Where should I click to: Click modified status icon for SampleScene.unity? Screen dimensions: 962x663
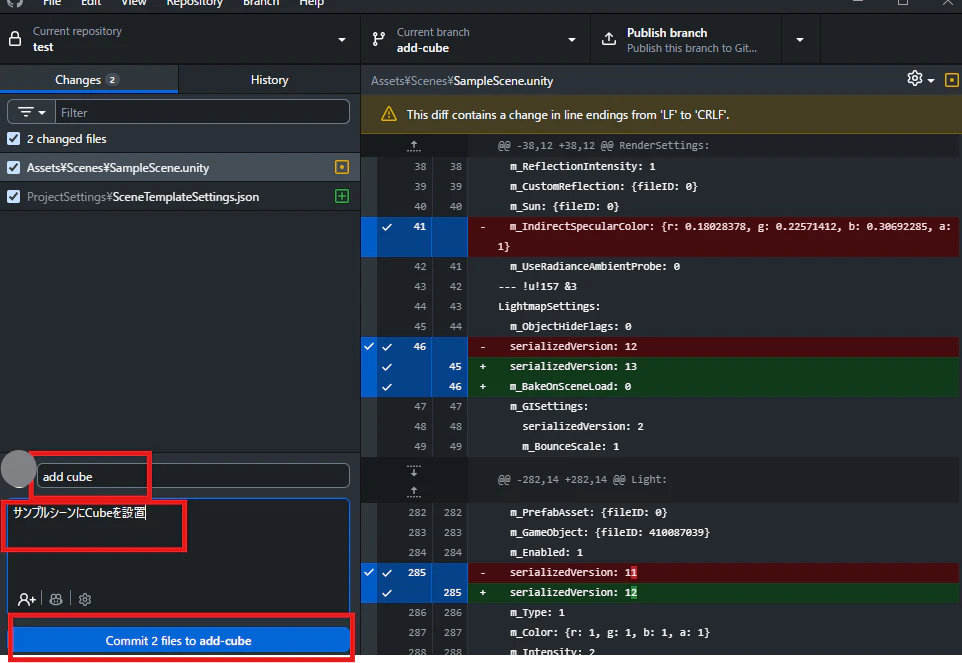click(x=342, y=167)
